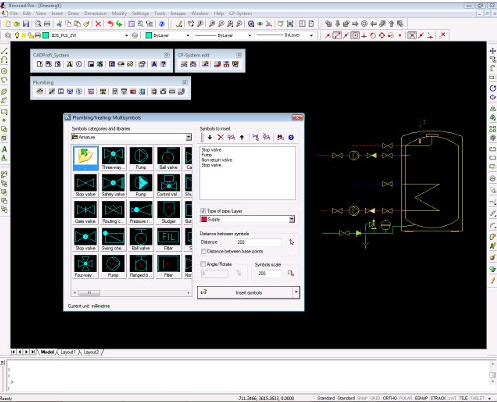This screenshot has width=497, height=402.
Task: Click the Distance input field
Action: click(x=258, y=242)
